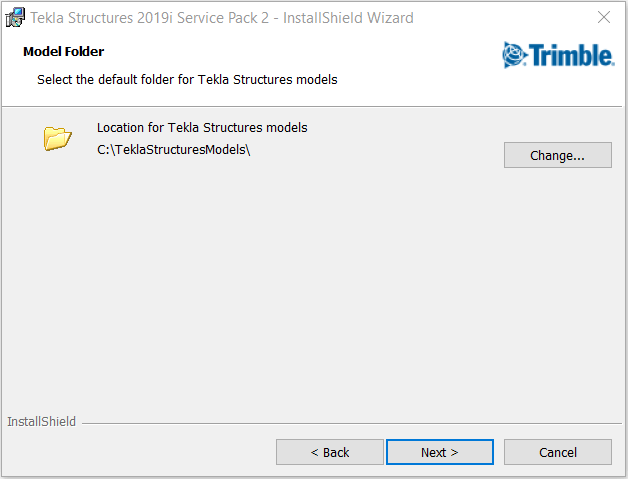The height and width of the screenshot is (479, 628).
Task: Close the InstallShield Wizard window
Action: point(604,17)
